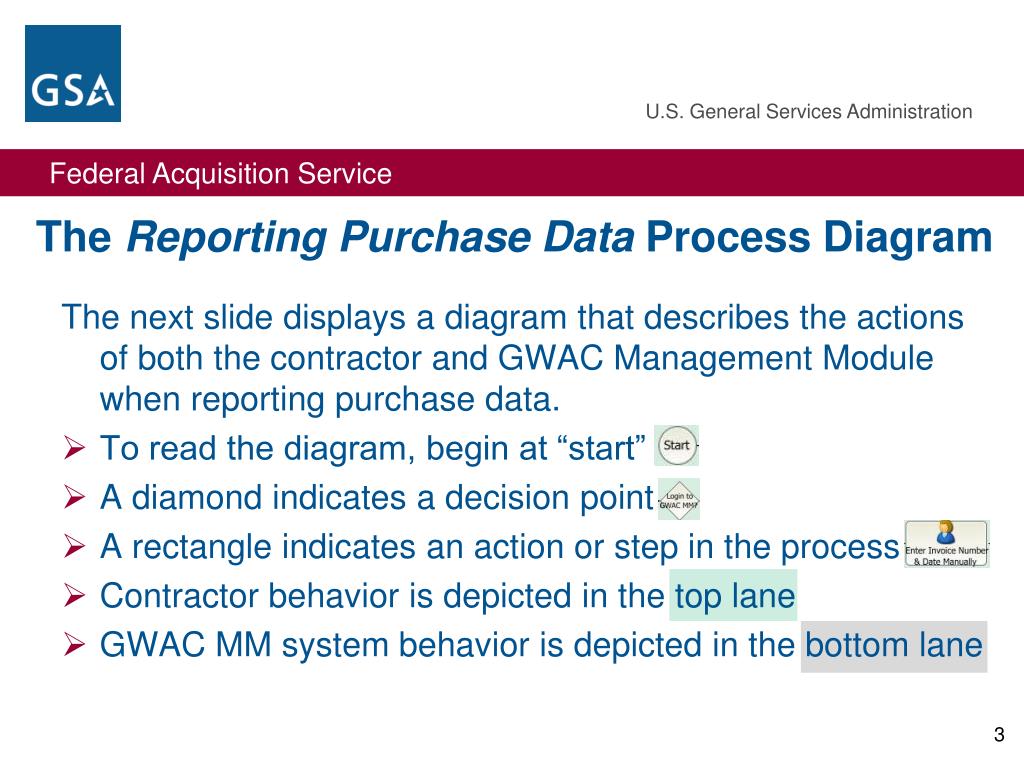Click the sentence 'when reporting purchase data.'
Image resolution: width=1024 pixels, height=768 pixels.
pyautogui.click(x=330, y=399)
